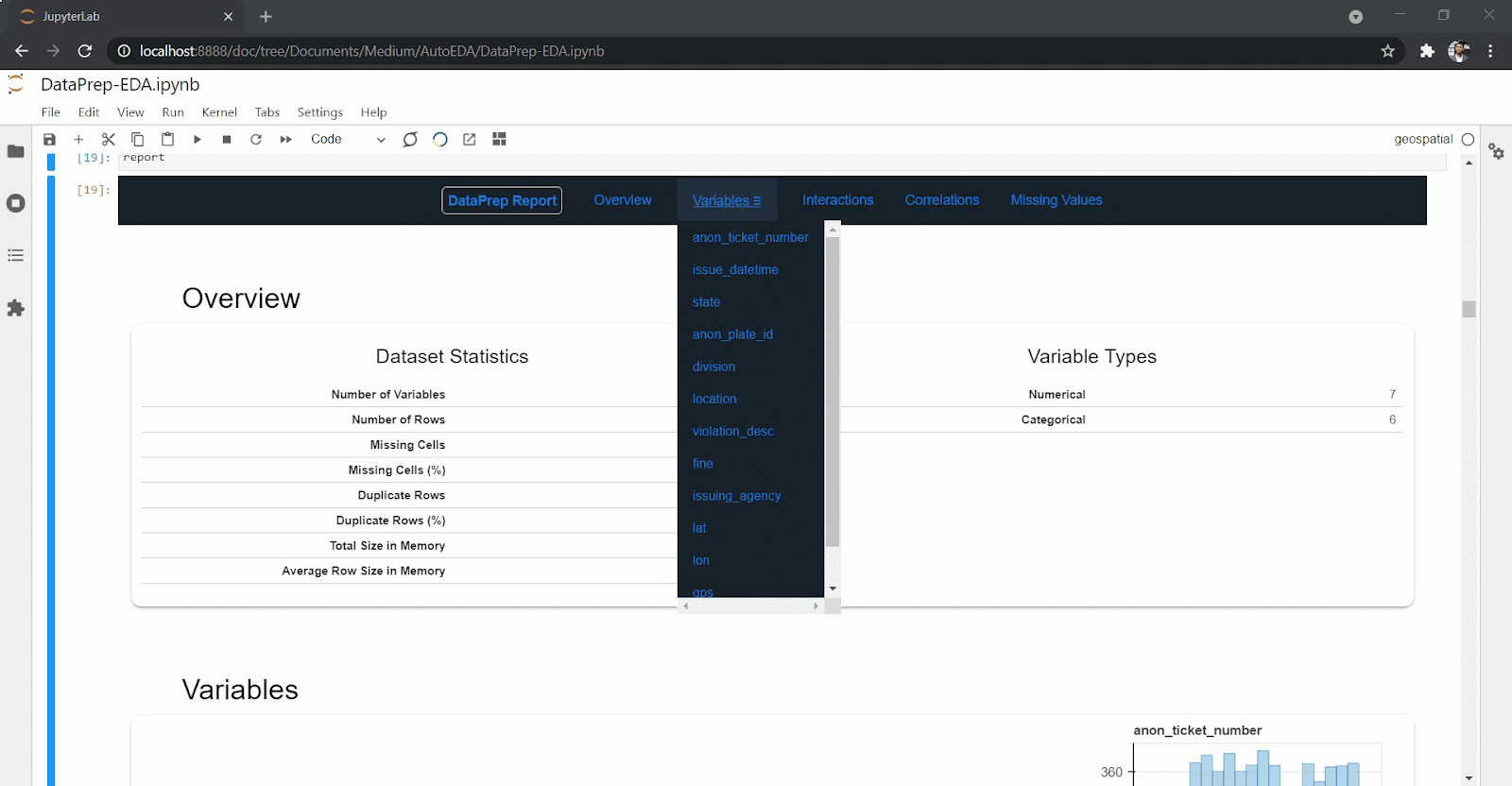Cut selected cell using scissors icon
The width and height of the screenshot is (1512, 786).
click(108, 139)
